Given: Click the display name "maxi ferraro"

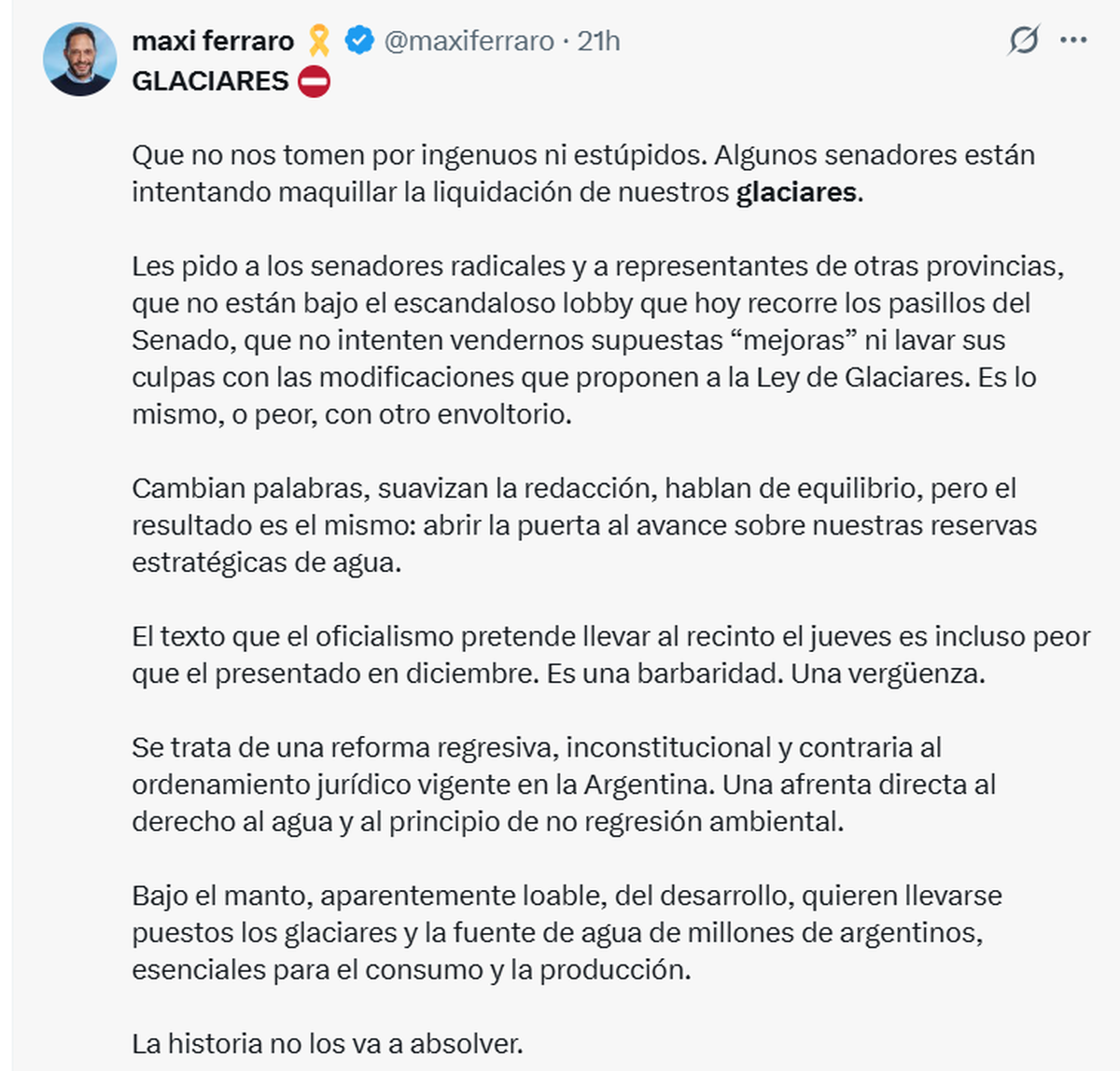Looking at the screenshot, I should point(213,41).
